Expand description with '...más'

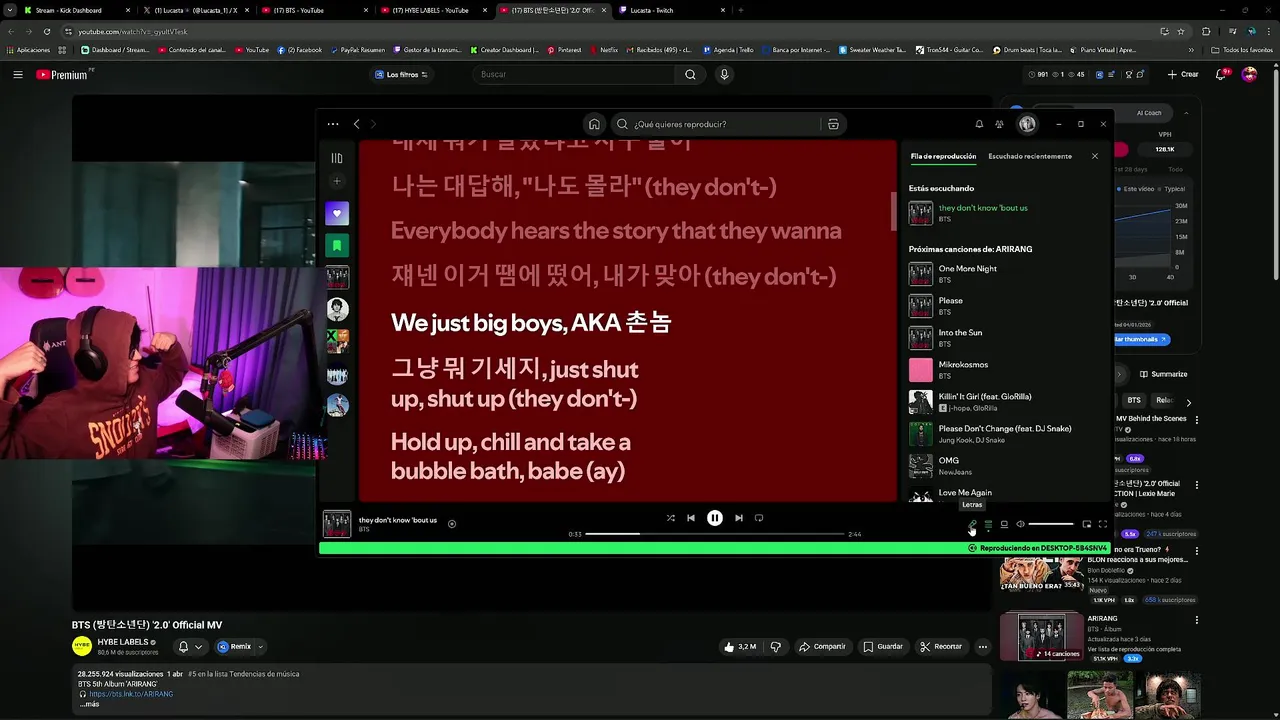point(89,704)
